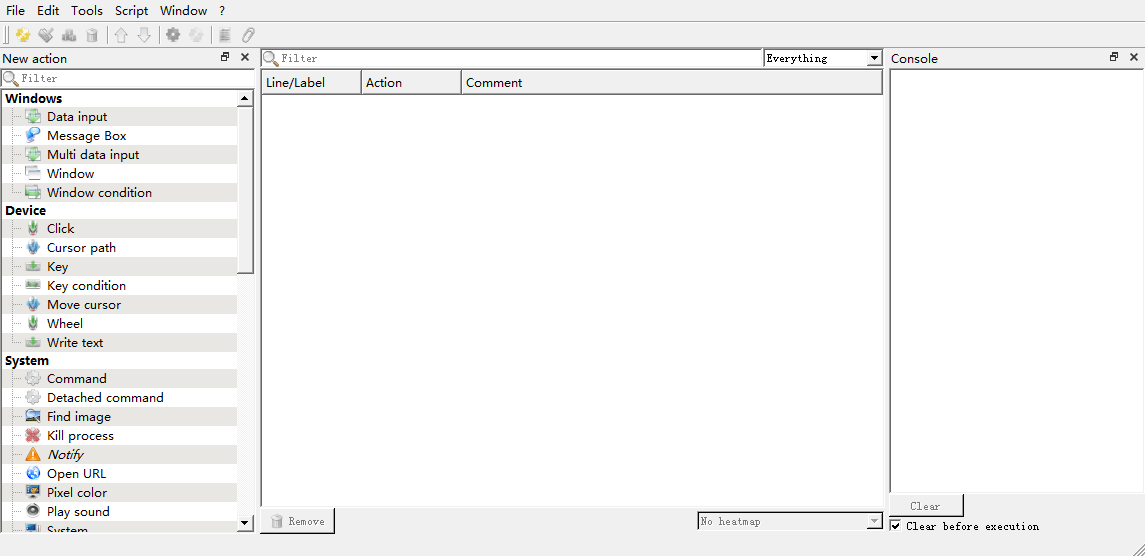Click the trash can toolbar icon
Viewport: 1145px width, 556px height.
click(92, 35)
